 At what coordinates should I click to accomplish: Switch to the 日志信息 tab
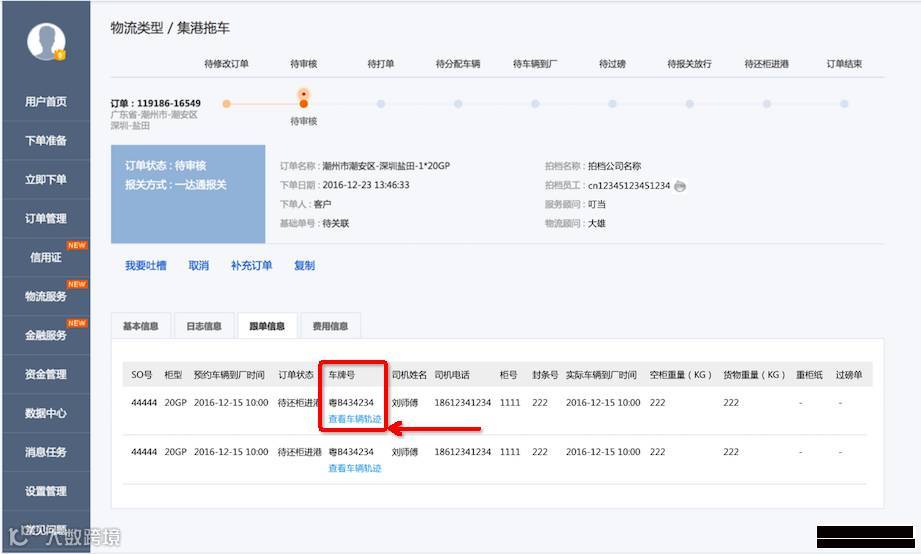[x=204, y=326]
